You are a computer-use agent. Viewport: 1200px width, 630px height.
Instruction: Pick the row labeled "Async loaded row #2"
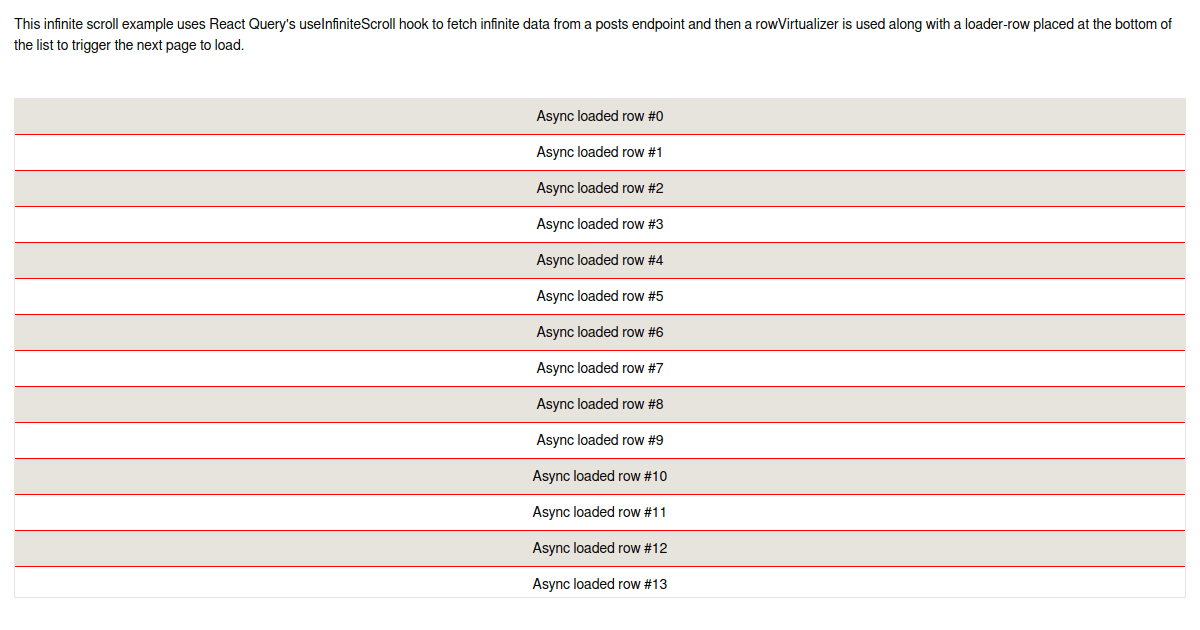[600, 188]
